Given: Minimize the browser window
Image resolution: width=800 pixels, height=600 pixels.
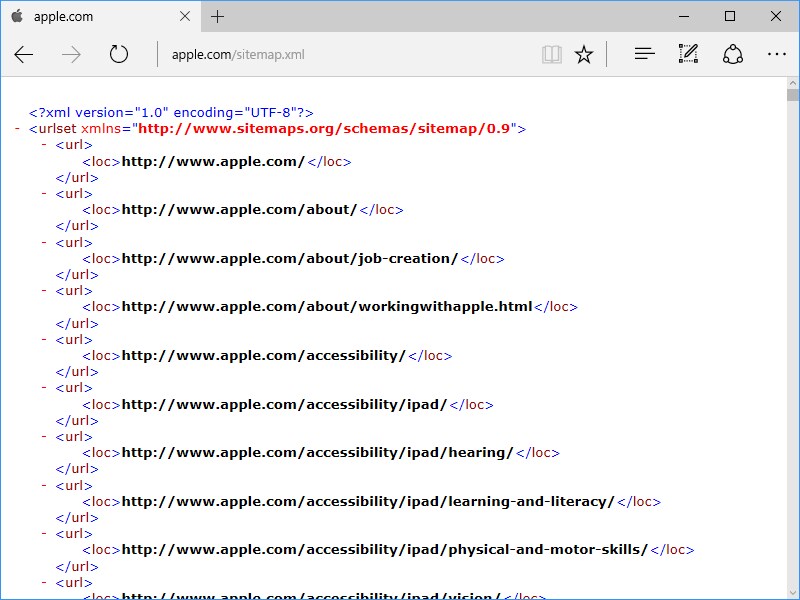Looking at the screenshot, I should click(684, 16).
